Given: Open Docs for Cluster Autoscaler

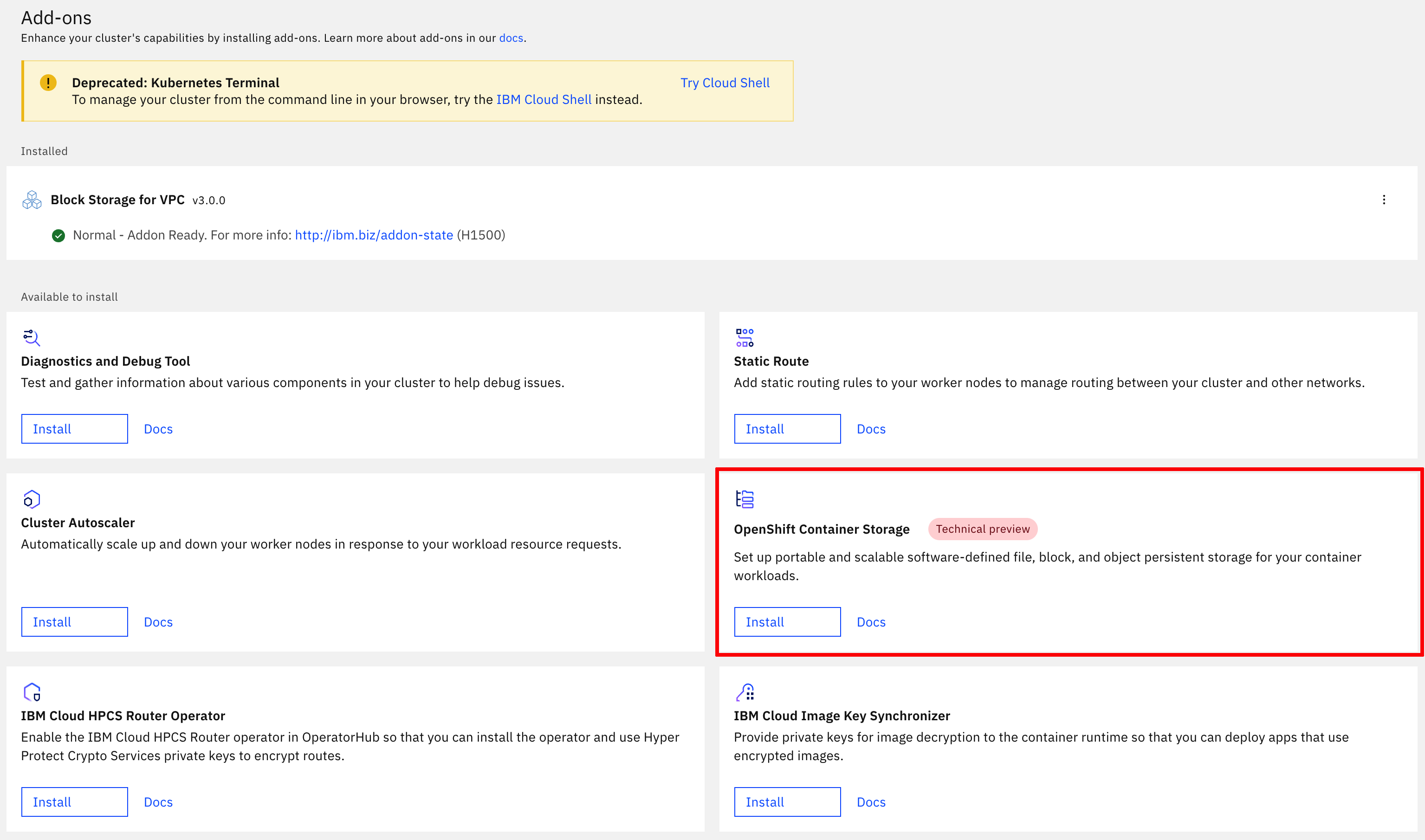Looking at the screenshot, I should 159,622.
